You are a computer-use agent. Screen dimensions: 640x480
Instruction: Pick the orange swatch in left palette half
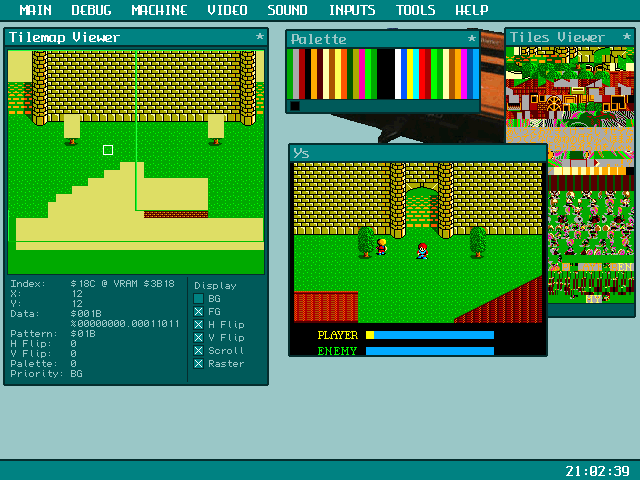coord(314,74)
